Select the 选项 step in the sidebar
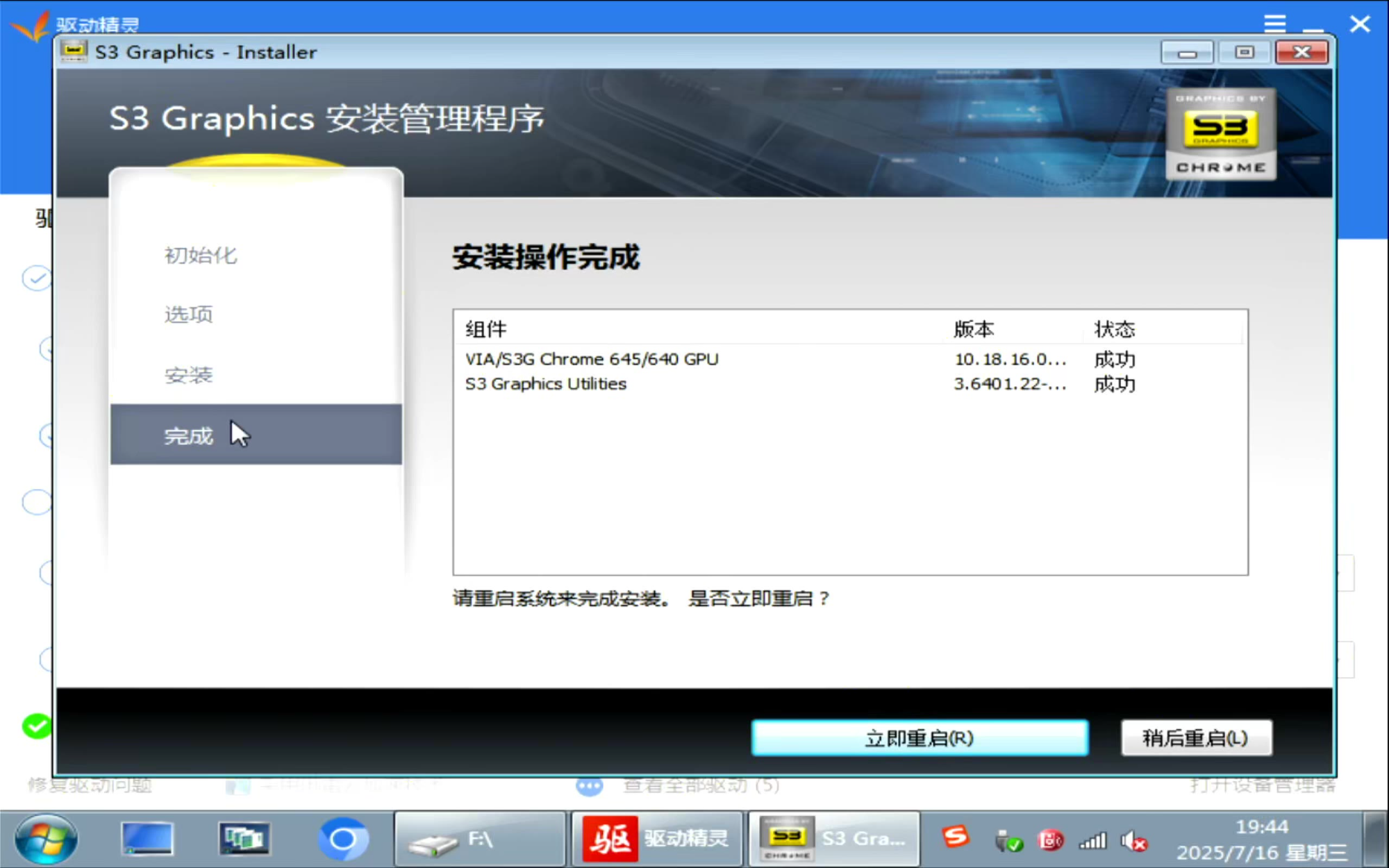The image size is (1389, 868). tap(188, 315)
